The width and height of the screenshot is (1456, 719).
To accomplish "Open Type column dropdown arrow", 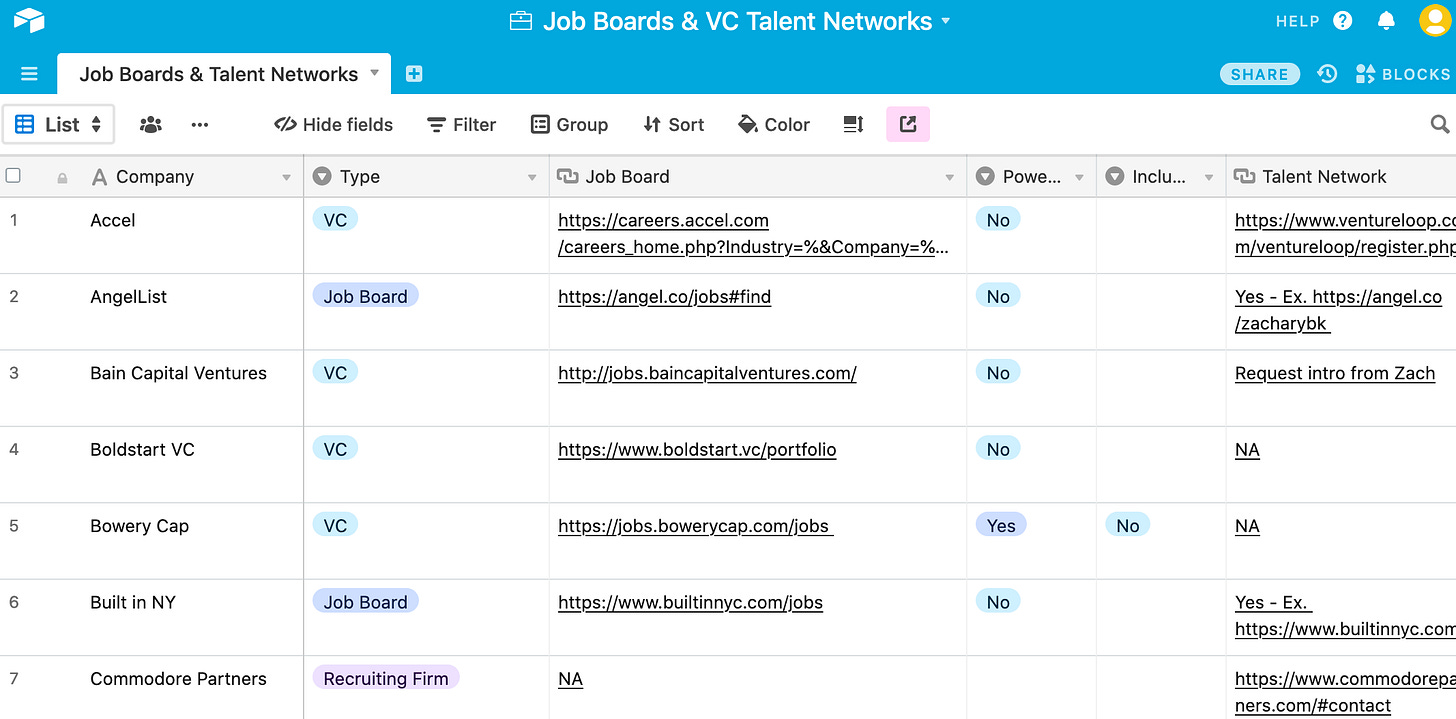I will click(532, 178).
